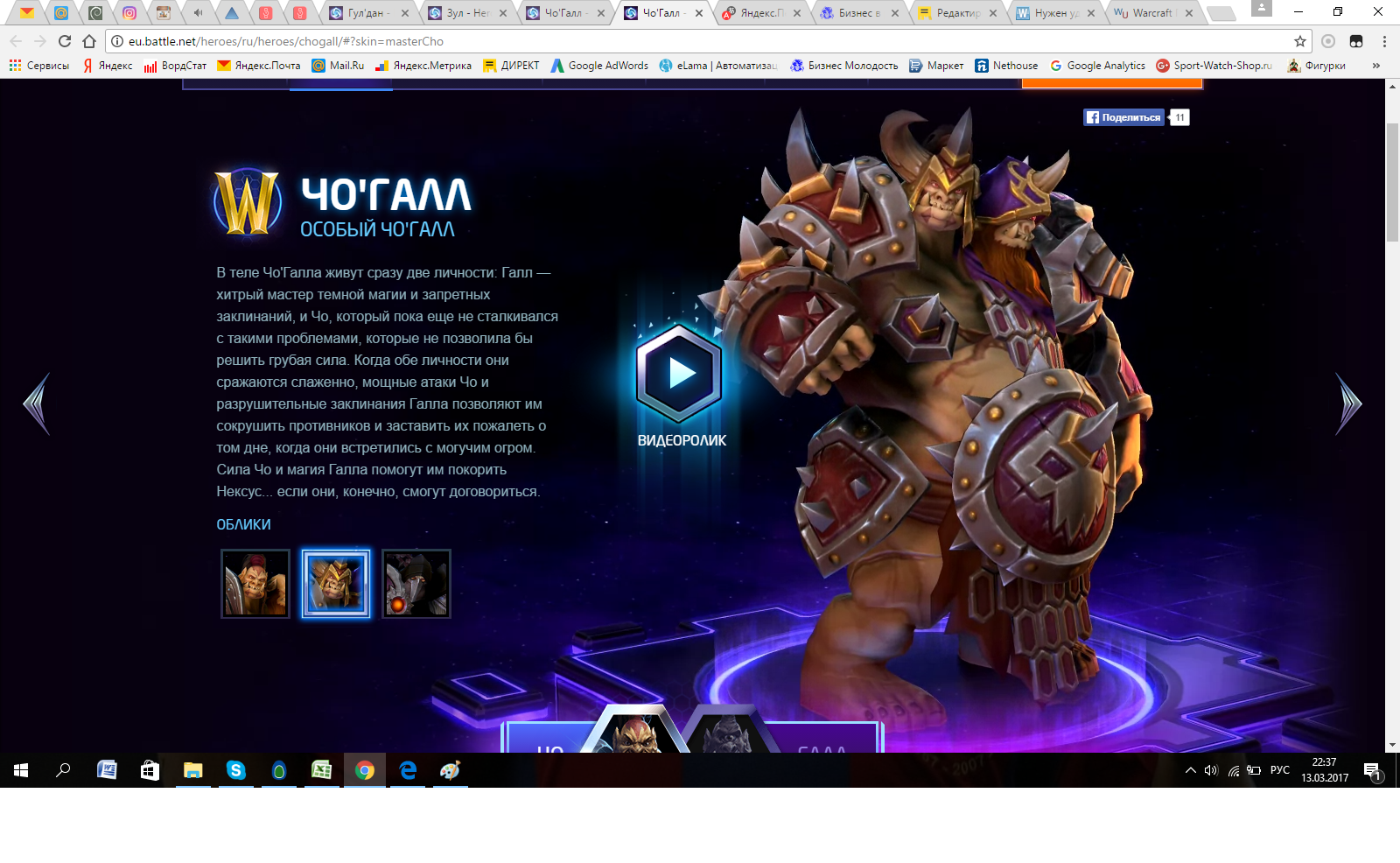Click the page vertical scrollbar thumb
This screenshot has height=863, width=1400.
tap(1392, 182)
